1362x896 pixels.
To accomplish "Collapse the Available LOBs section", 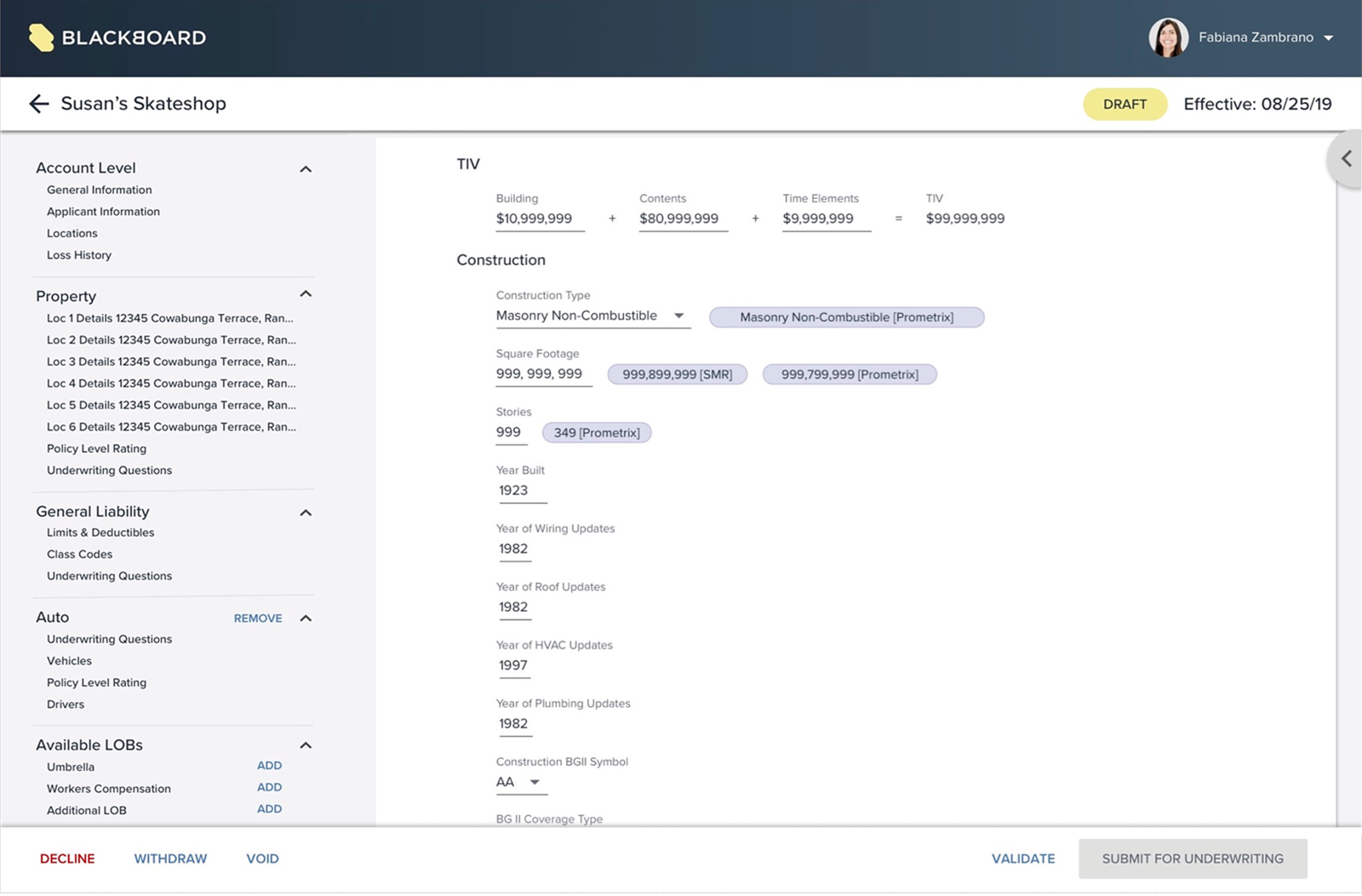I will (306, 744).
